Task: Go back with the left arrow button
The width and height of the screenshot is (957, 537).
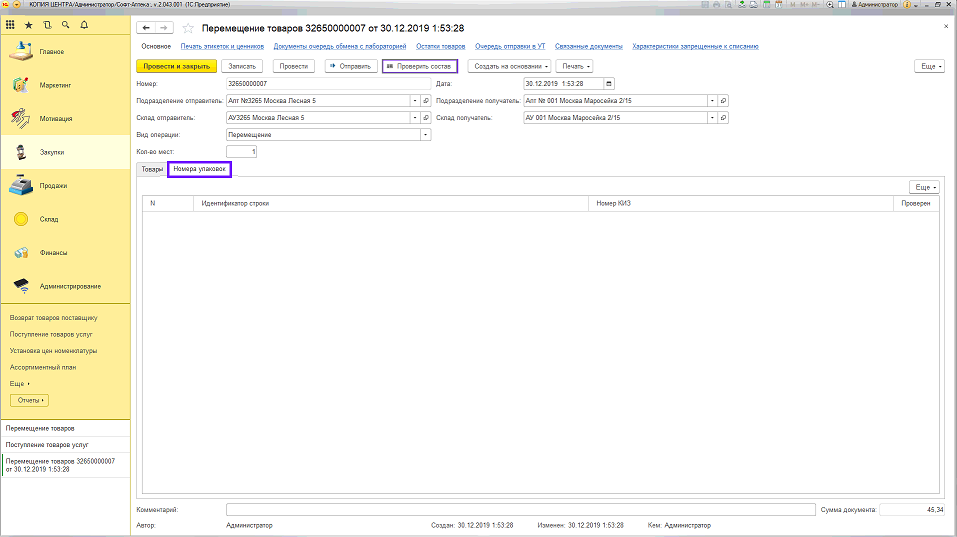Action: (147, 27)
